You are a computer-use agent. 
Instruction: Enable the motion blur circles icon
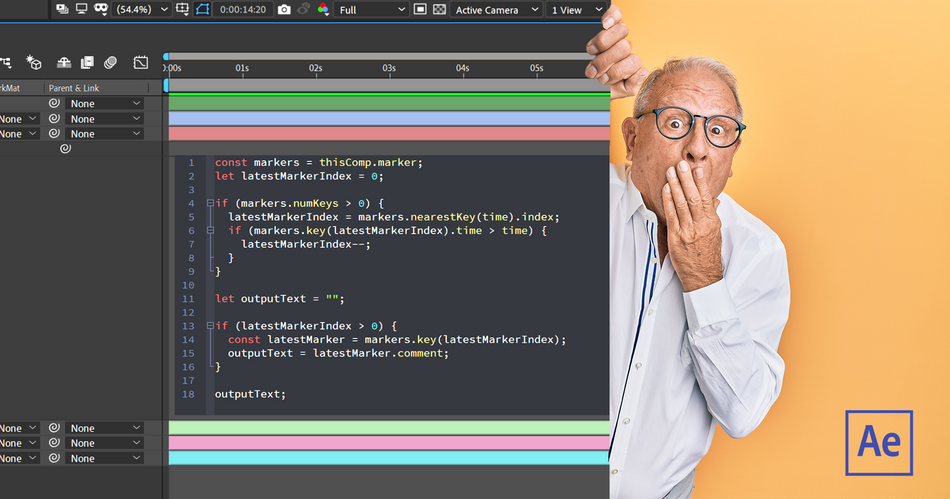click(x=110, y=62)
